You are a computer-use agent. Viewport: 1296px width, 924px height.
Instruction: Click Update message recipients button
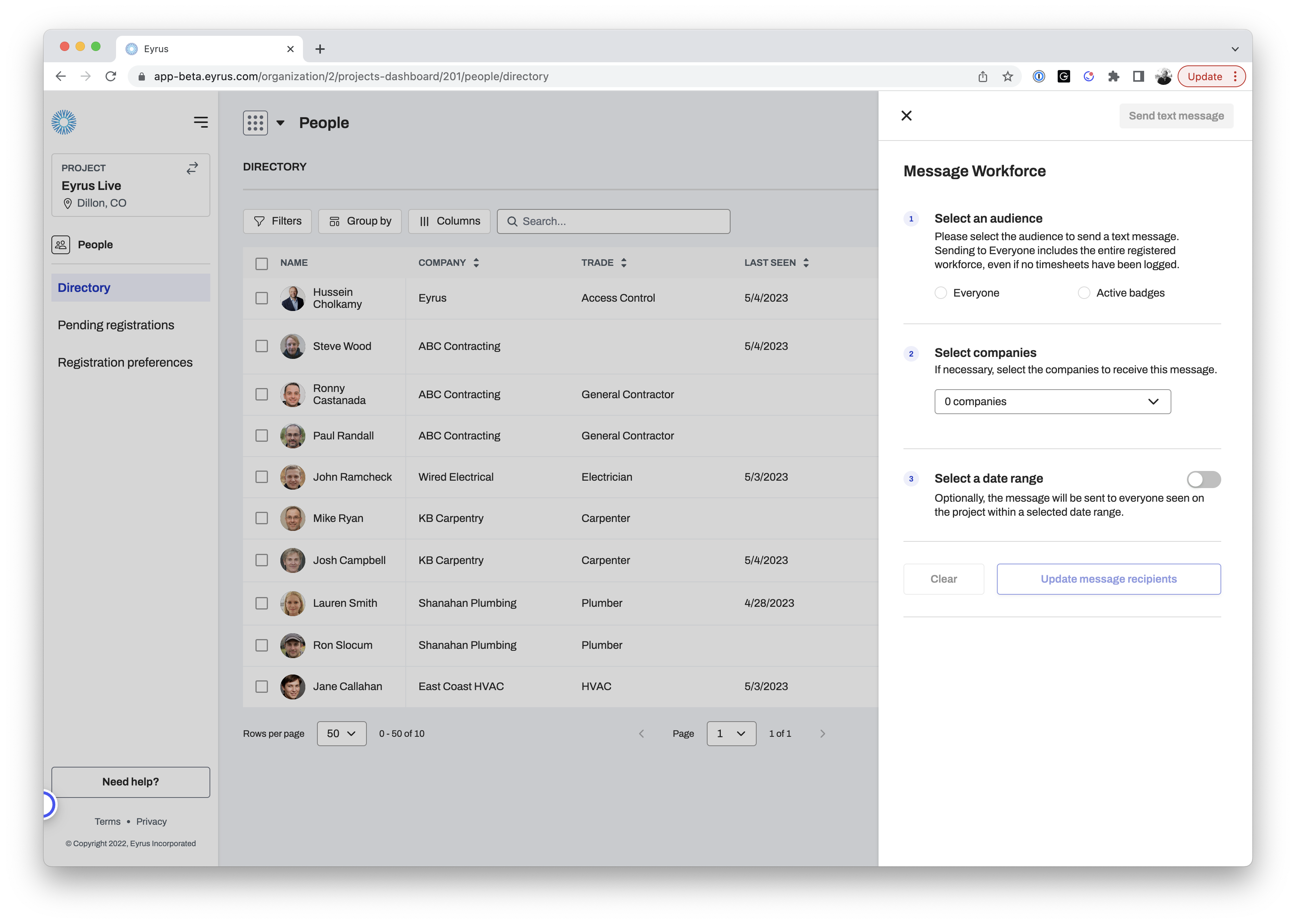pos(1108,579)
